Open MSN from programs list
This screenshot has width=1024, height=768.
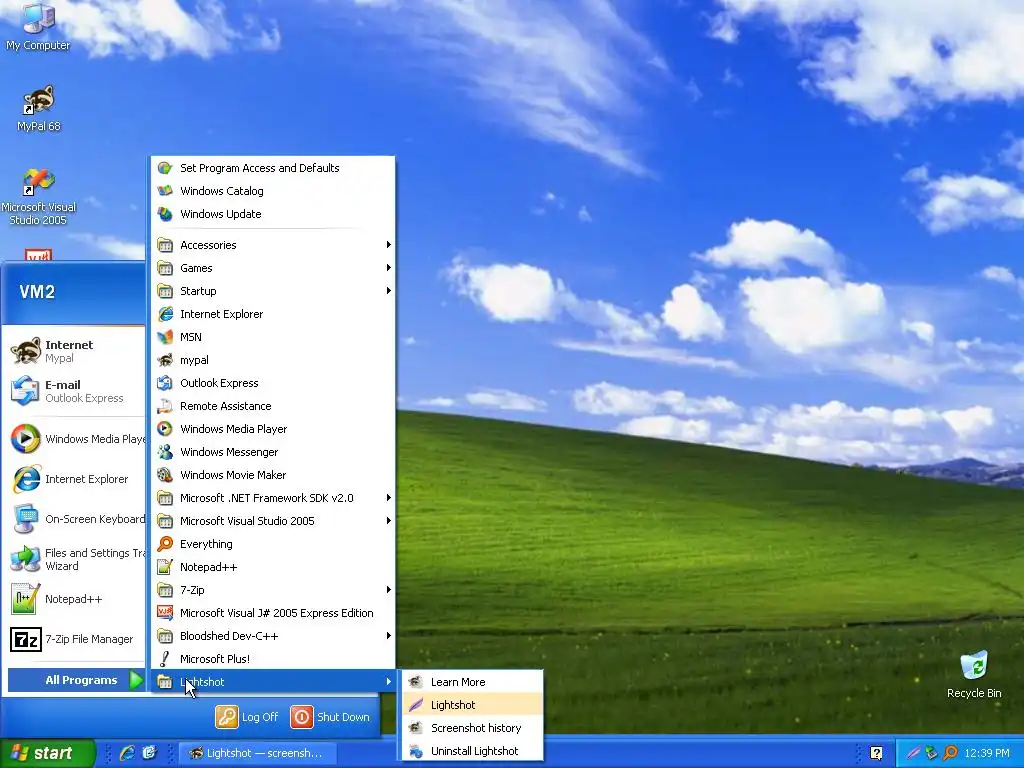click(x=273, y=337)
